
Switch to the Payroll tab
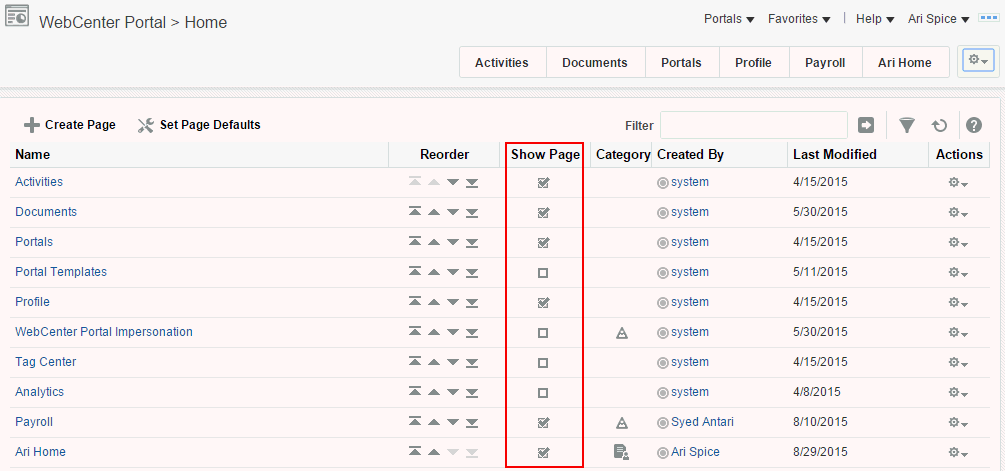[x=825, y=62]
